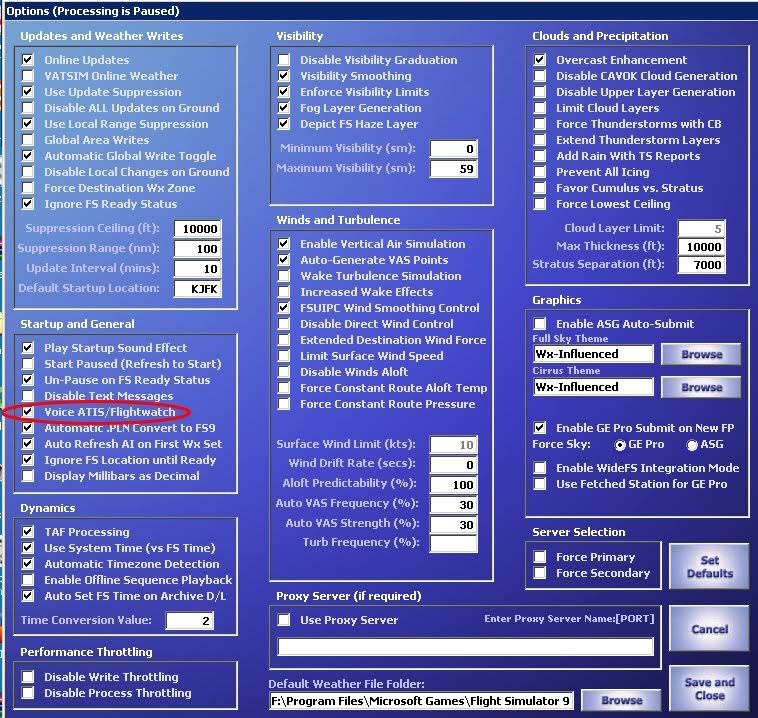Edit Stratus Separation field
This screenshot has height=718, width=758.
(701, 264)
